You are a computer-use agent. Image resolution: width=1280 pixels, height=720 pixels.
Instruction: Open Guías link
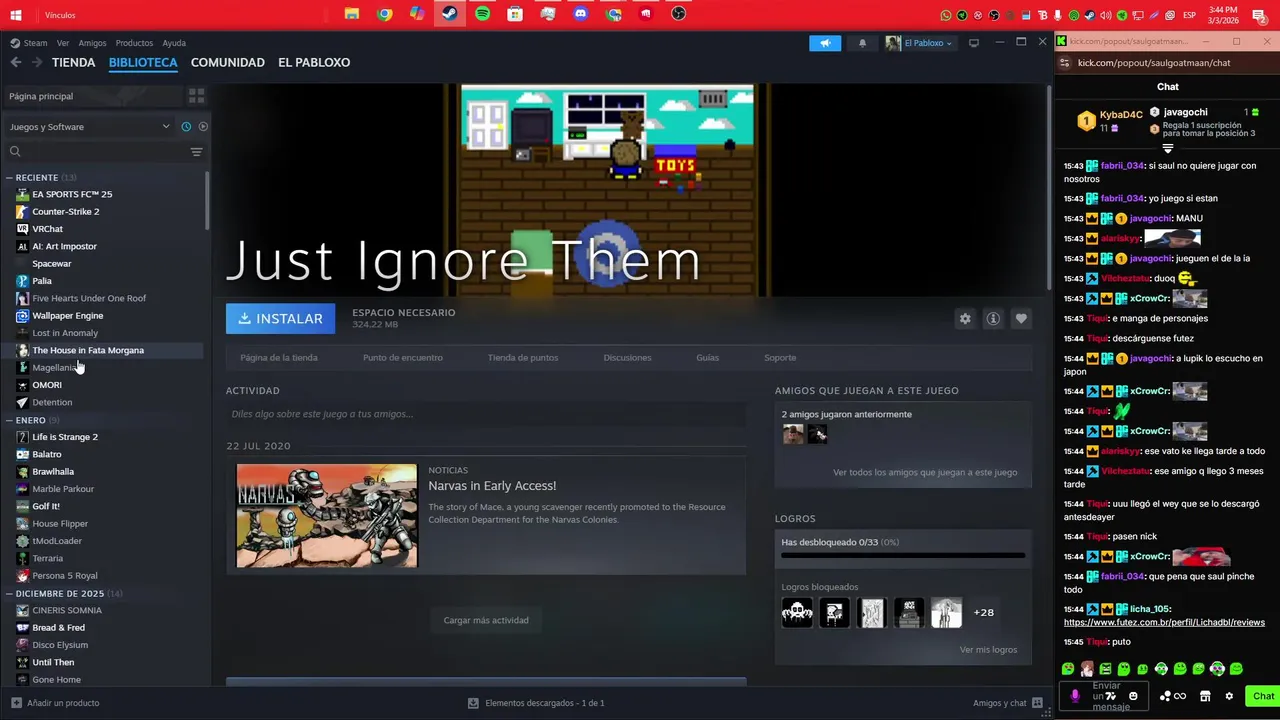[708, 358]
